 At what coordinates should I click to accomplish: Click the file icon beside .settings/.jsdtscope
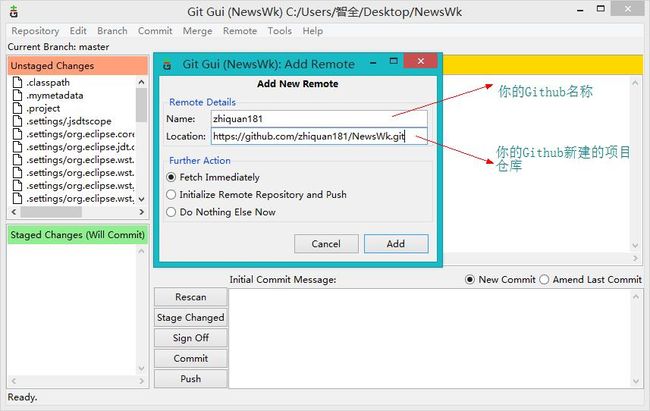(x=17, y=121)
